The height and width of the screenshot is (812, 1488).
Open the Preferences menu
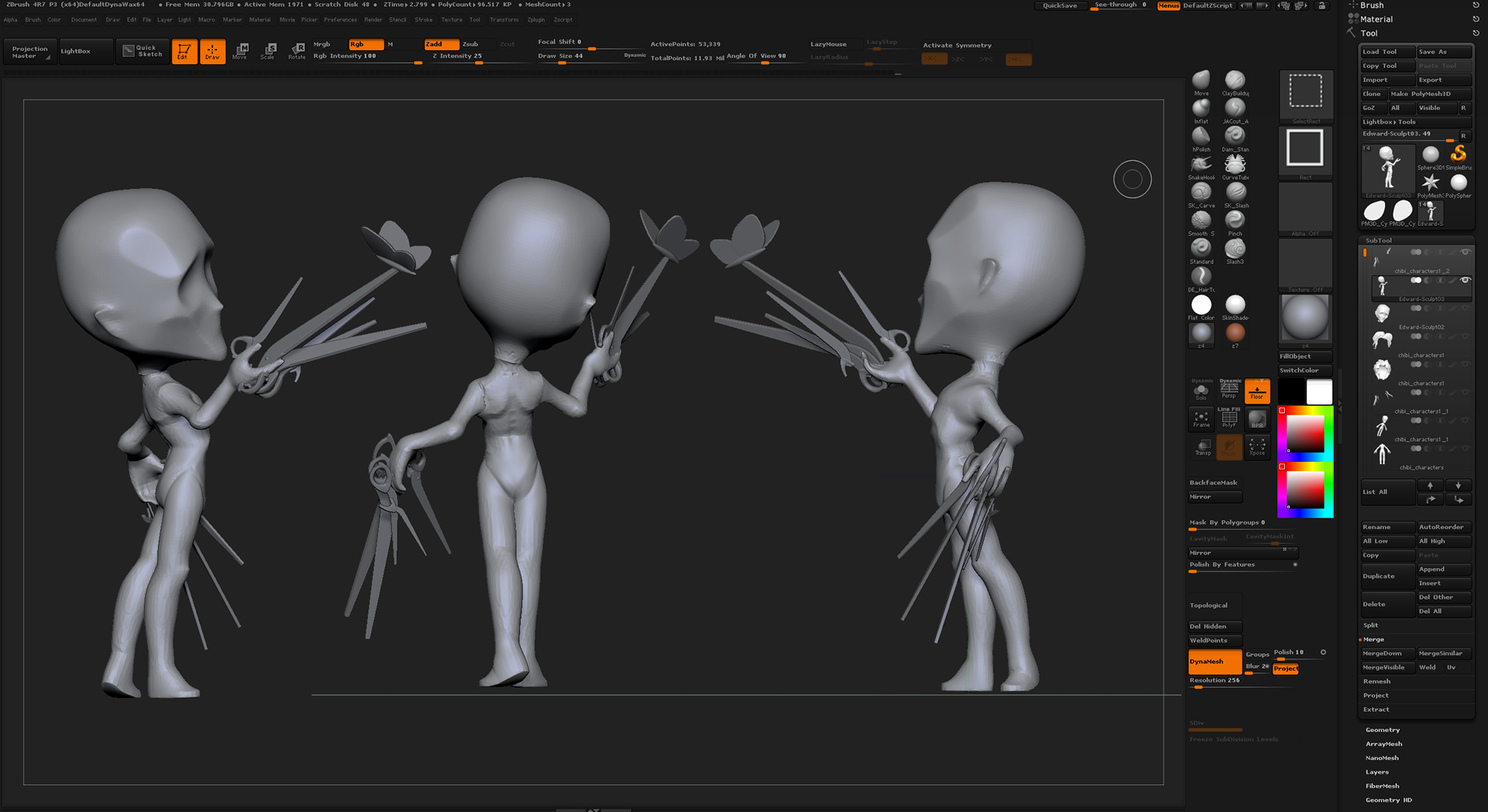tap(340, 19)
